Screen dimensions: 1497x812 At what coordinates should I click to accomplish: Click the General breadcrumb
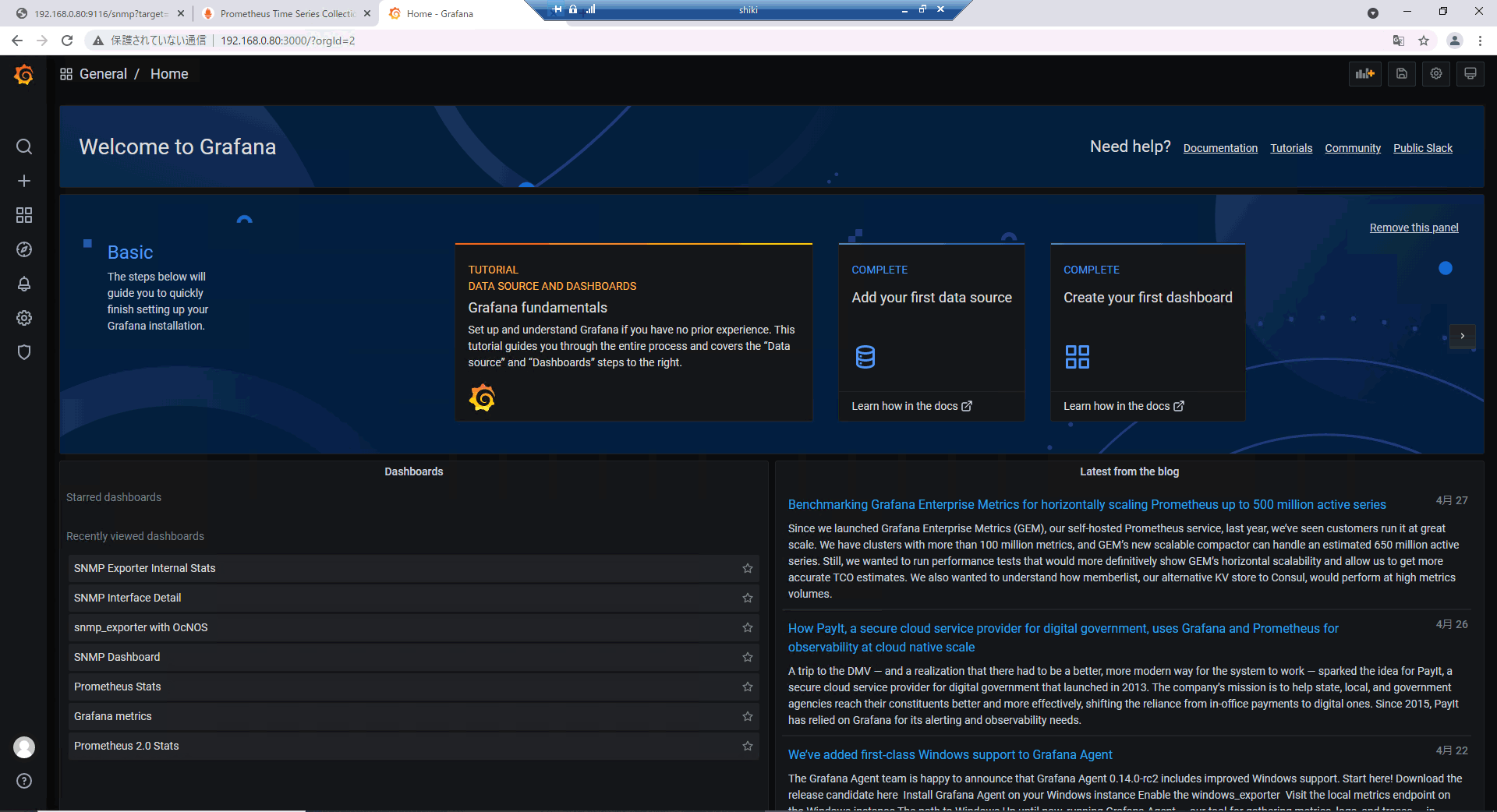pyautogui.click(x=103, y=74)
